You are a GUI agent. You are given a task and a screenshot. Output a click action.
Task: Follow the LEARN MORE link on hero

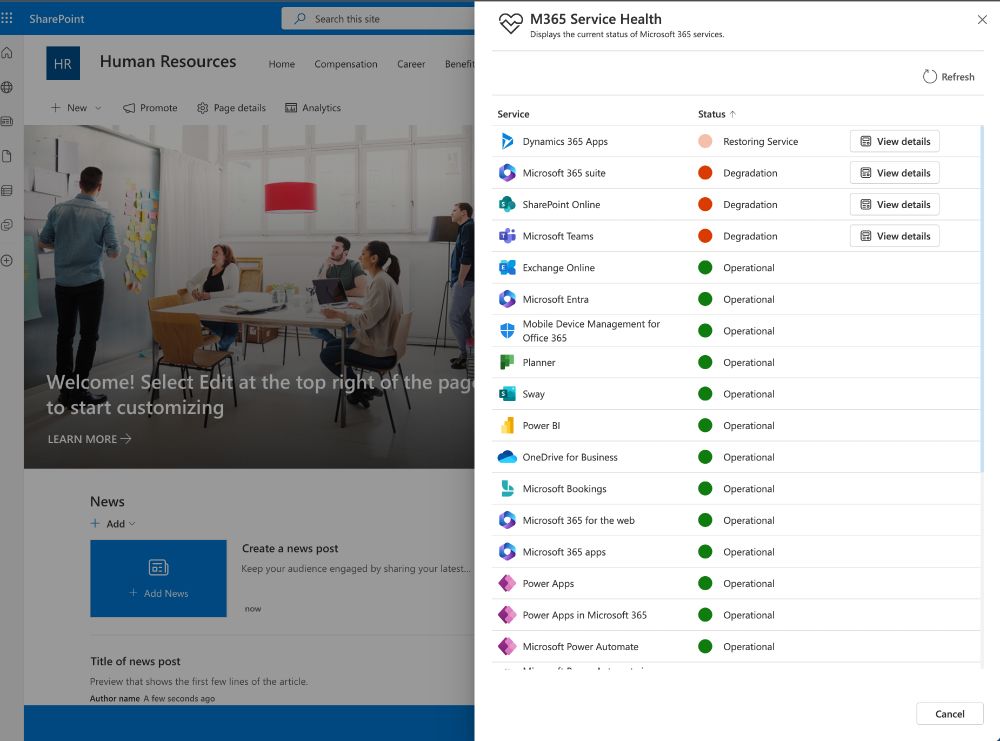click(89, 439)
